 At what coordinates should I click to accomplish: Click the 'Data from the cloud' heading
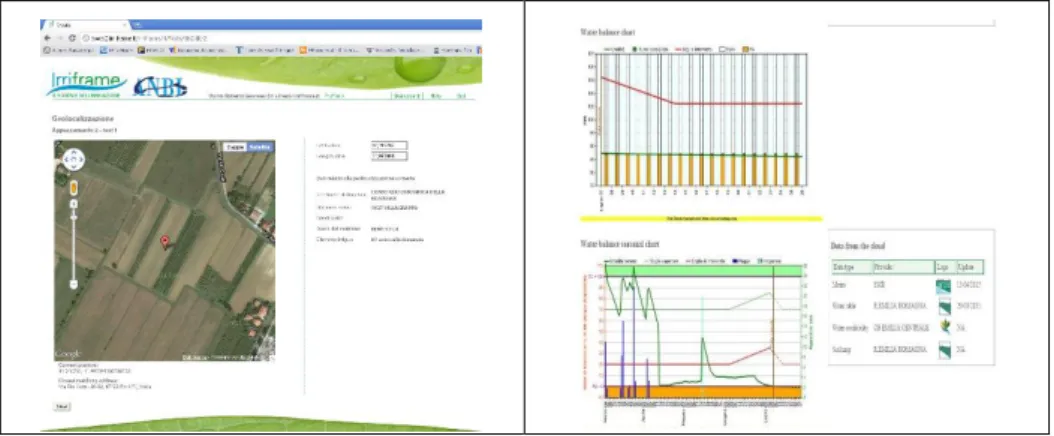coord(858,247)
